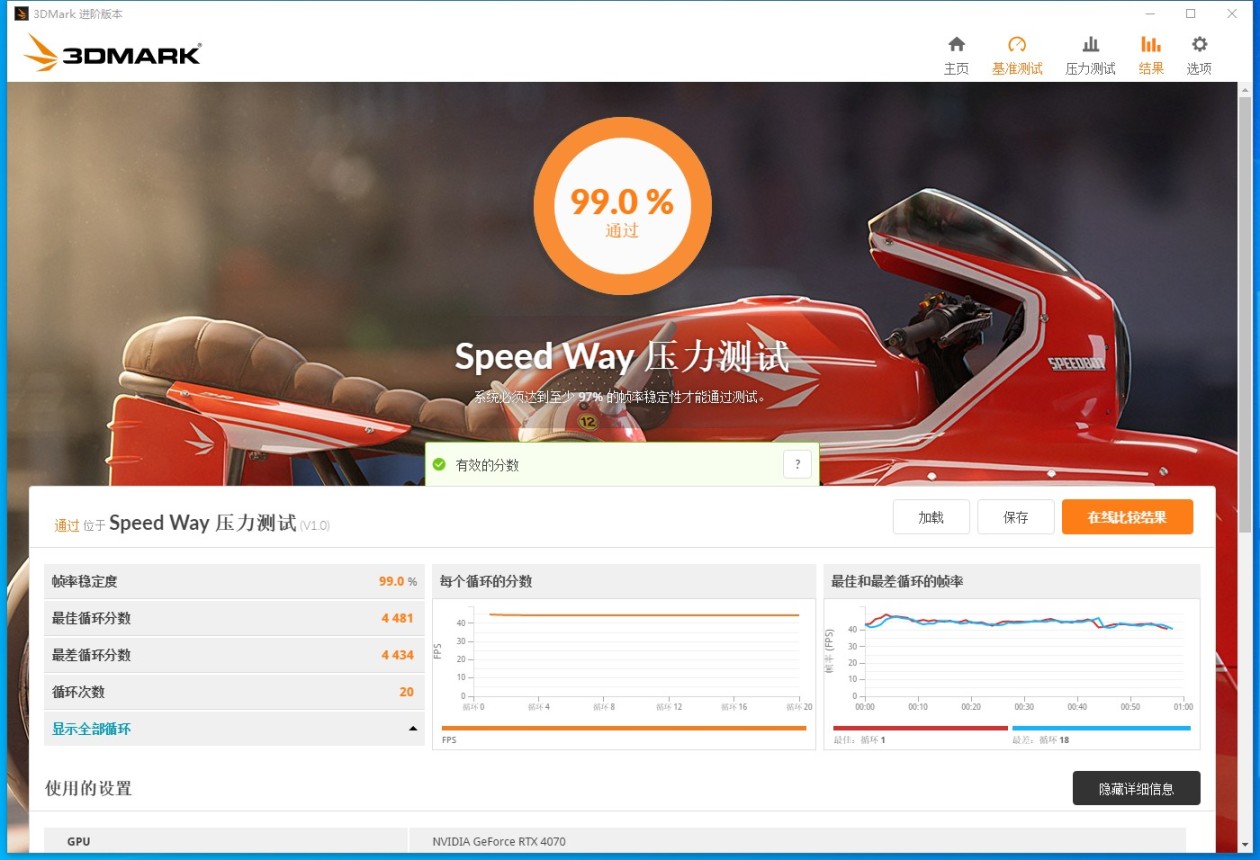Click the blue 最差 循环 18 legend bar
The image size is (1260, 860).
(x=1101, y=728)
